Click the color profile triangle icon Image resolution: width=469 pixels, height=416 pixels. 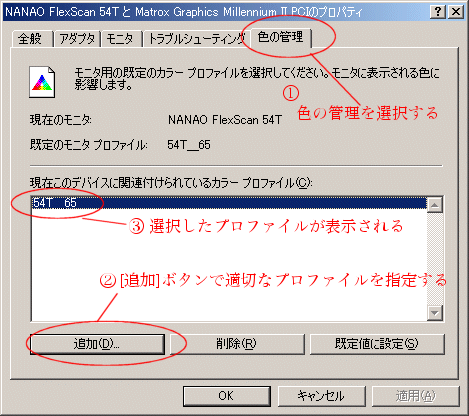click(x=42, y=82)
